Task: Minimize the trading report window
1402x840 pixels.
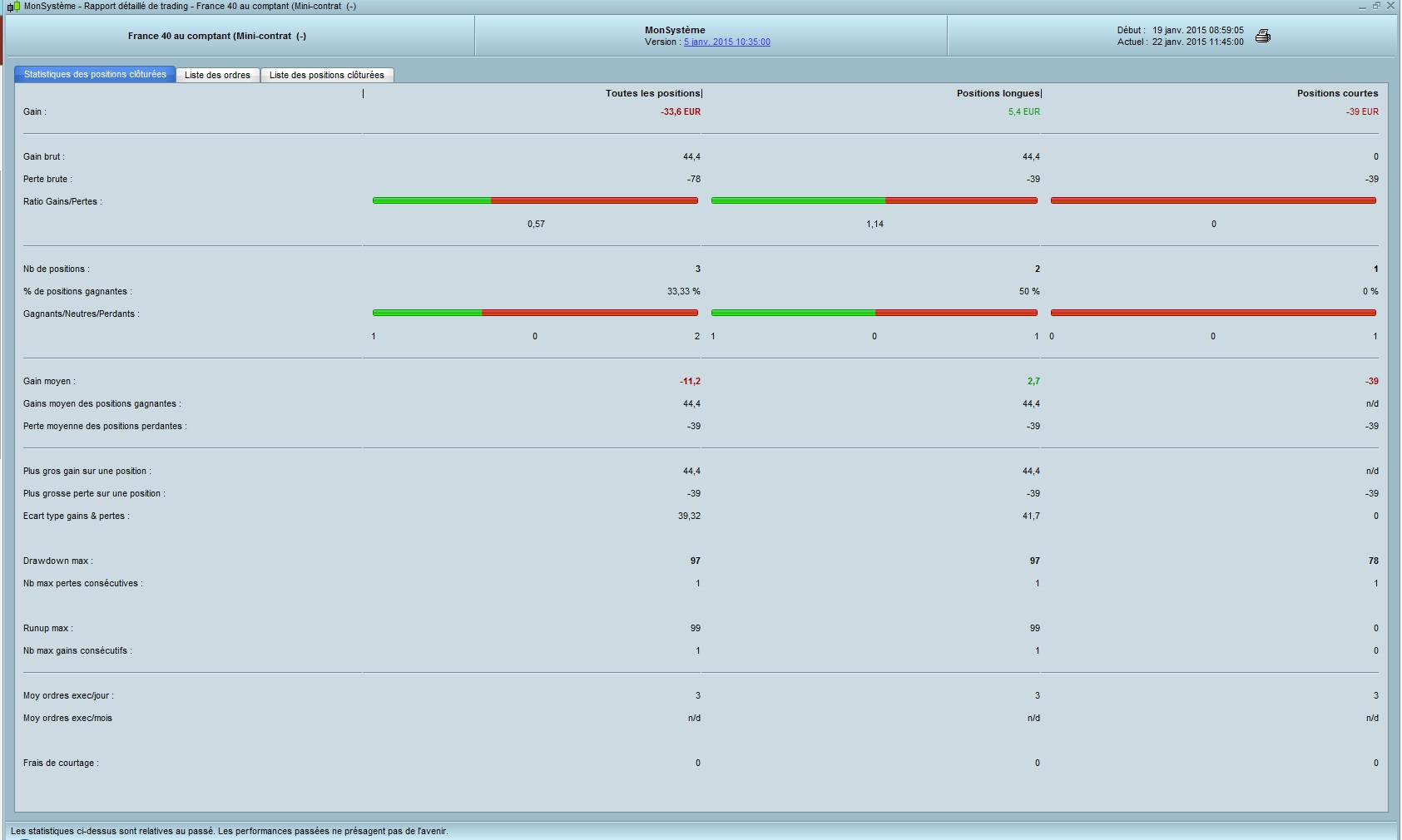Action: (x=1362, y=6)
